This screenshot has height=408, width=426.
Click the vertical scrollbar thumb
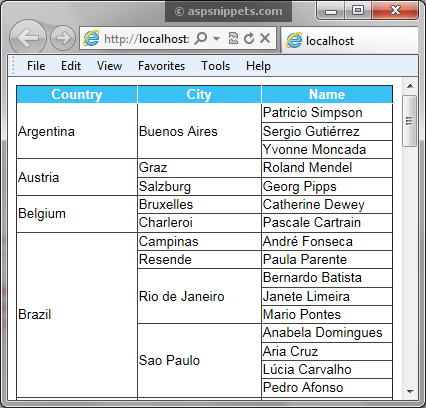(x=410, y=121)
